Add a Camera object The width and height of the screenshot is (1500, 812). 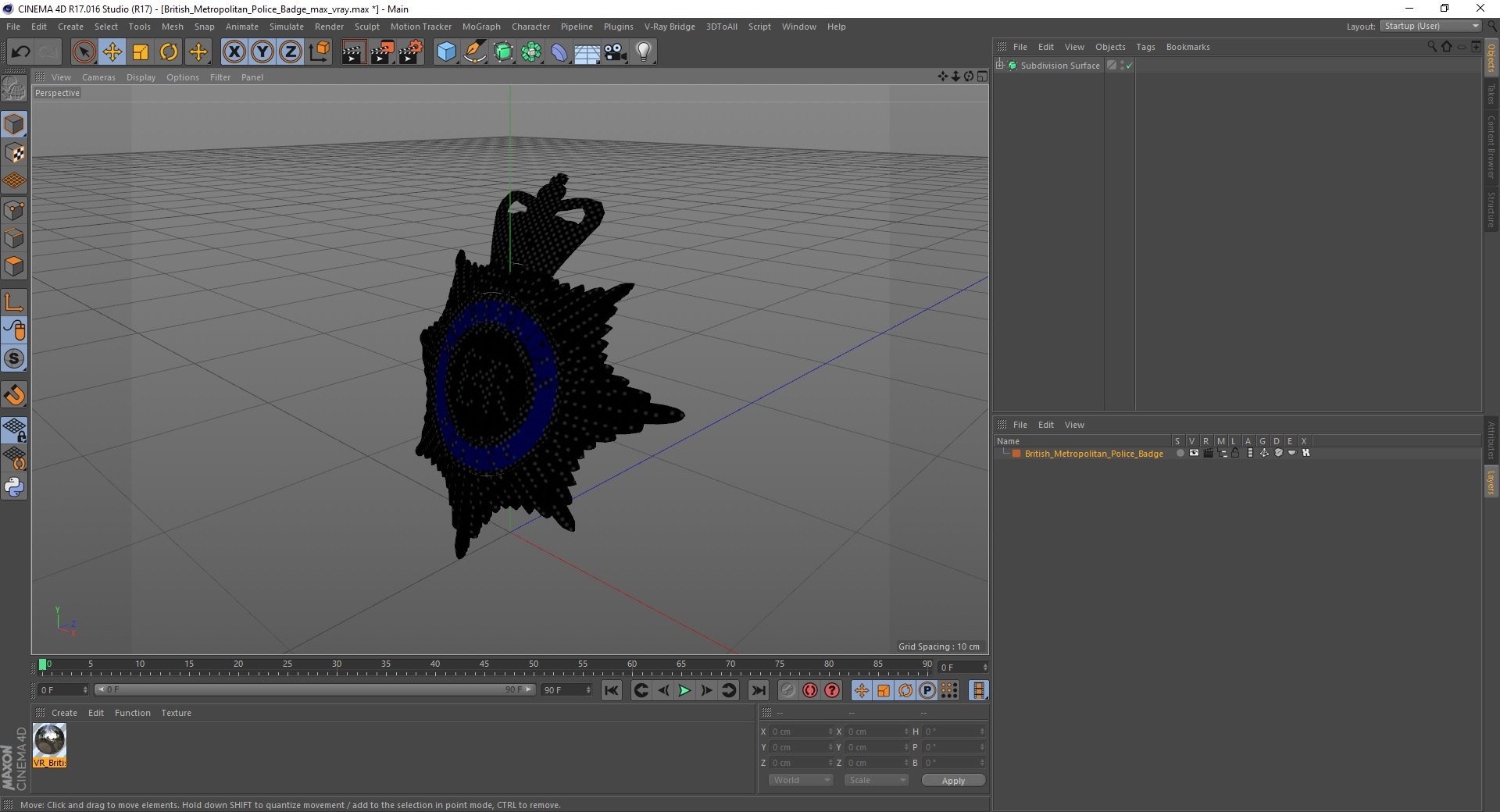[616, 52]
